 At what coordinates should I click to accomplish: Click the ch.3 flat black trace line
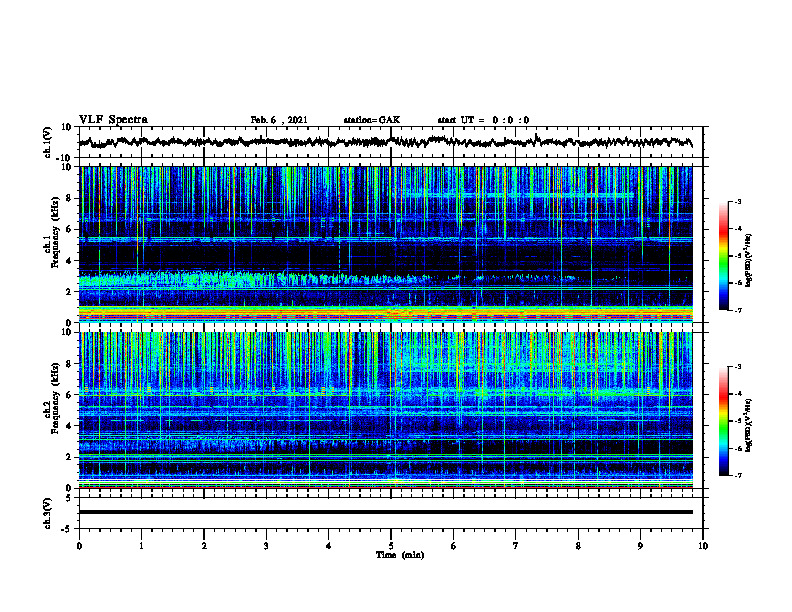[x=386, y=512]
